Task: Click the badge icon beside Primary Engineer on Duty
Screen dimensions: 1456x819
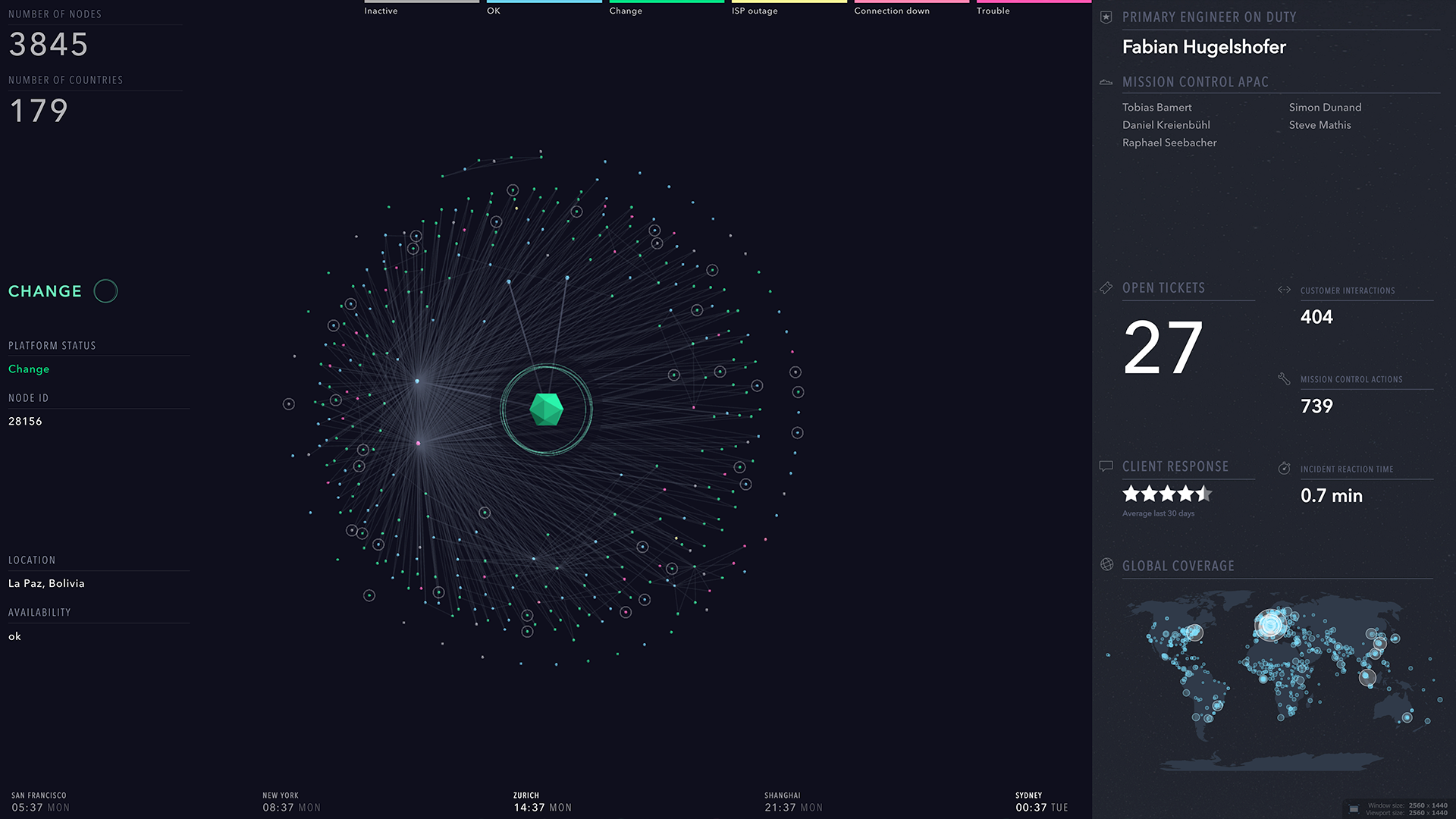Action: click(x=1106, y=17)
